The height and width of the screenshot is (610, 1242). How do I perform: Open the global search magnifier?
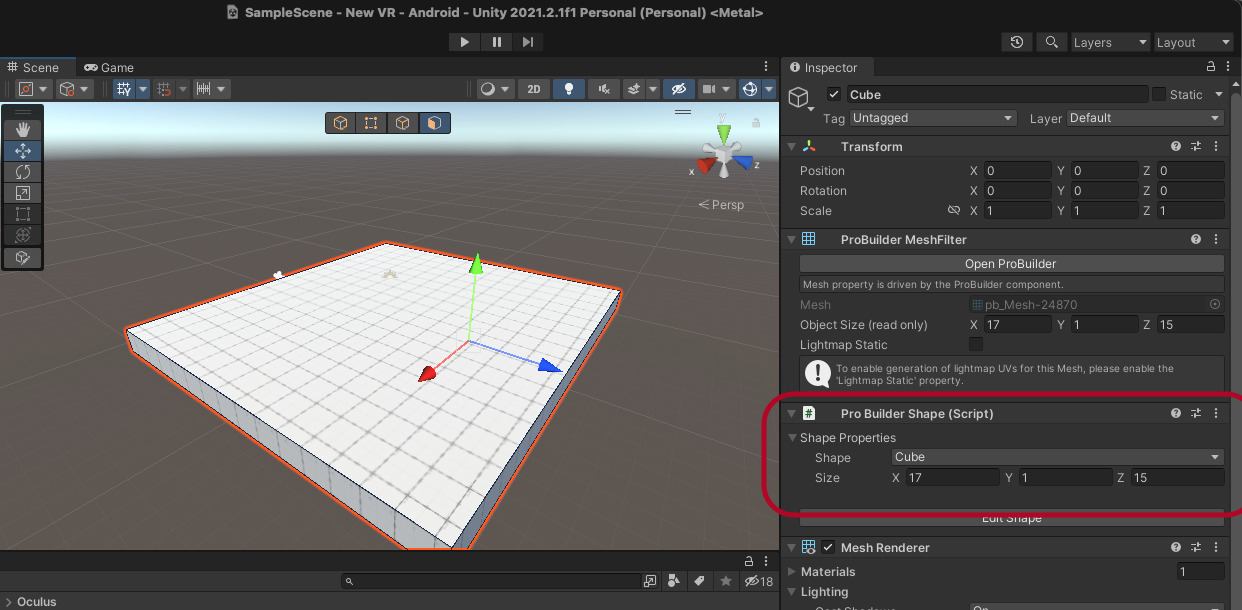pyautogui.click(x=1051, y=42)
